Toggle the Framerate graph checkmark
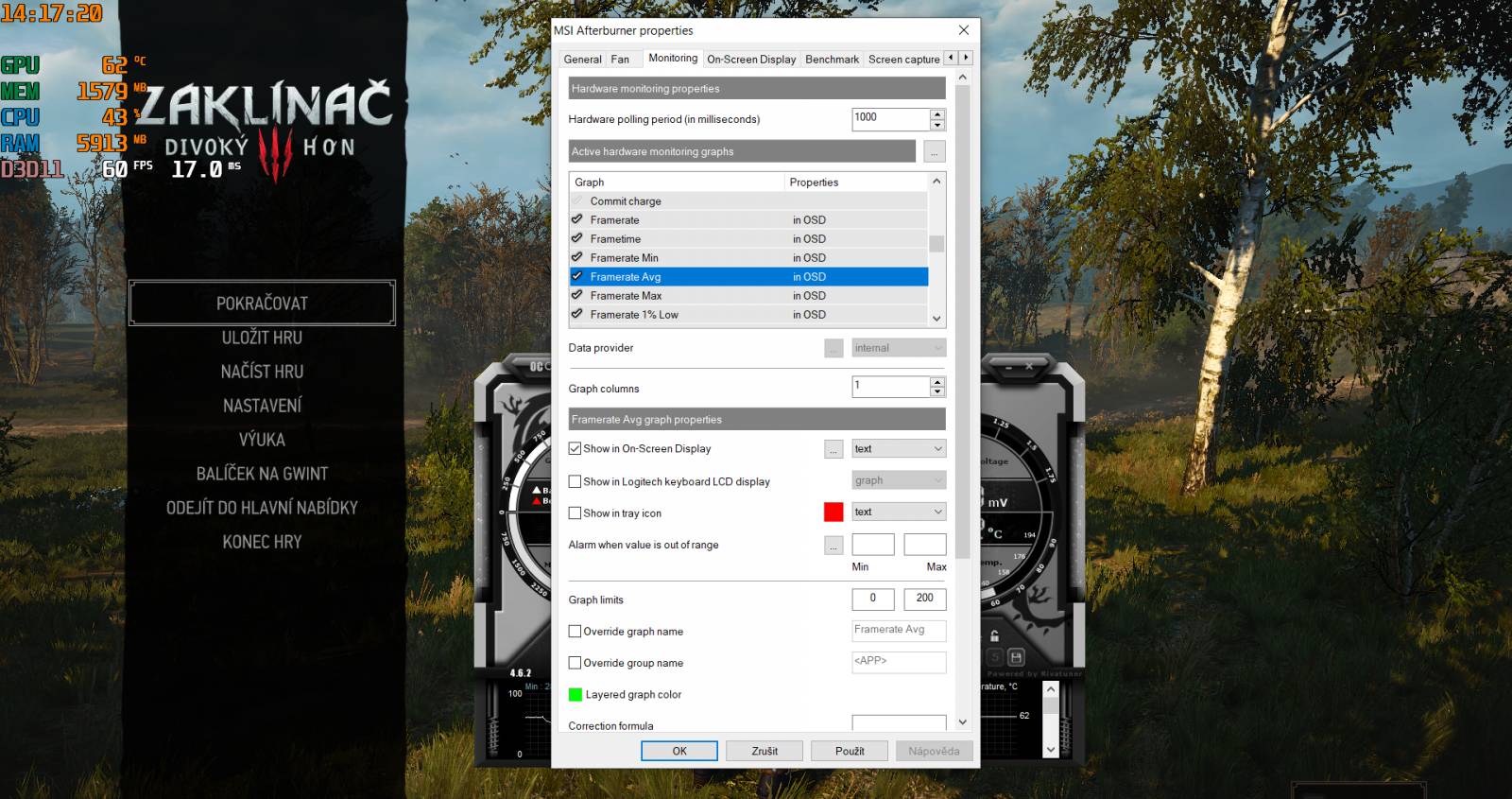 coord(576,219)
